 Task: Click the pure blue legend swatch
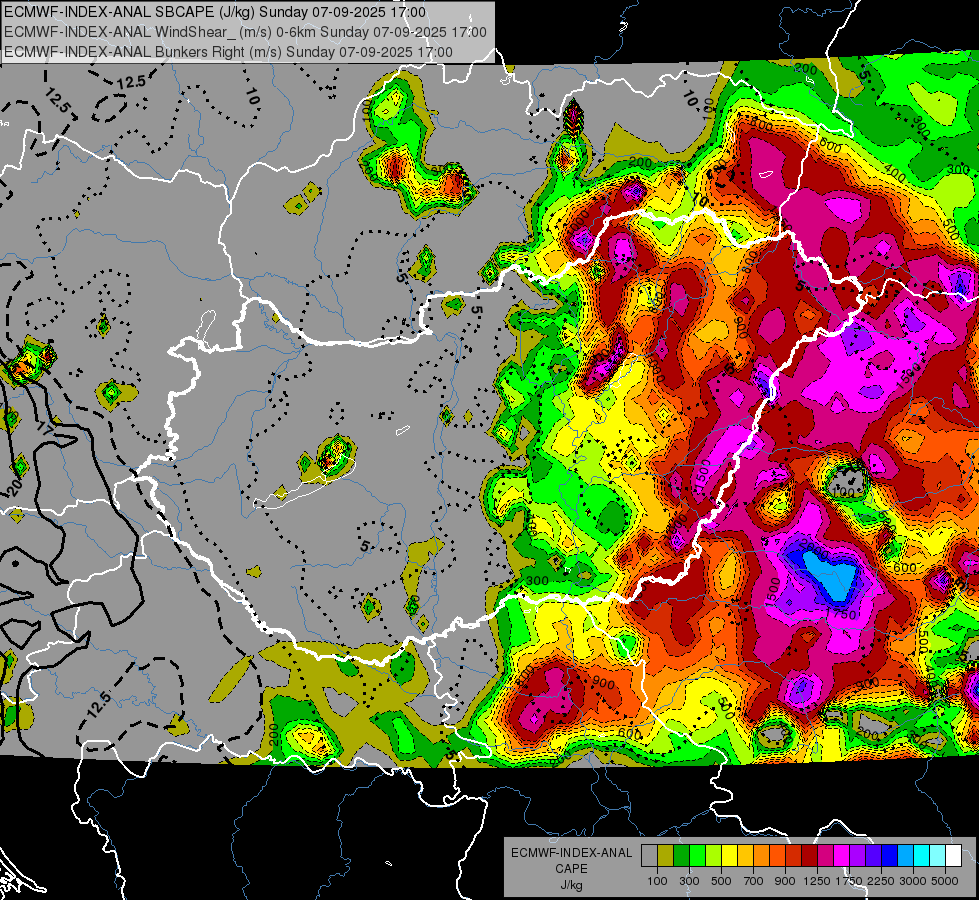[890, 855]
